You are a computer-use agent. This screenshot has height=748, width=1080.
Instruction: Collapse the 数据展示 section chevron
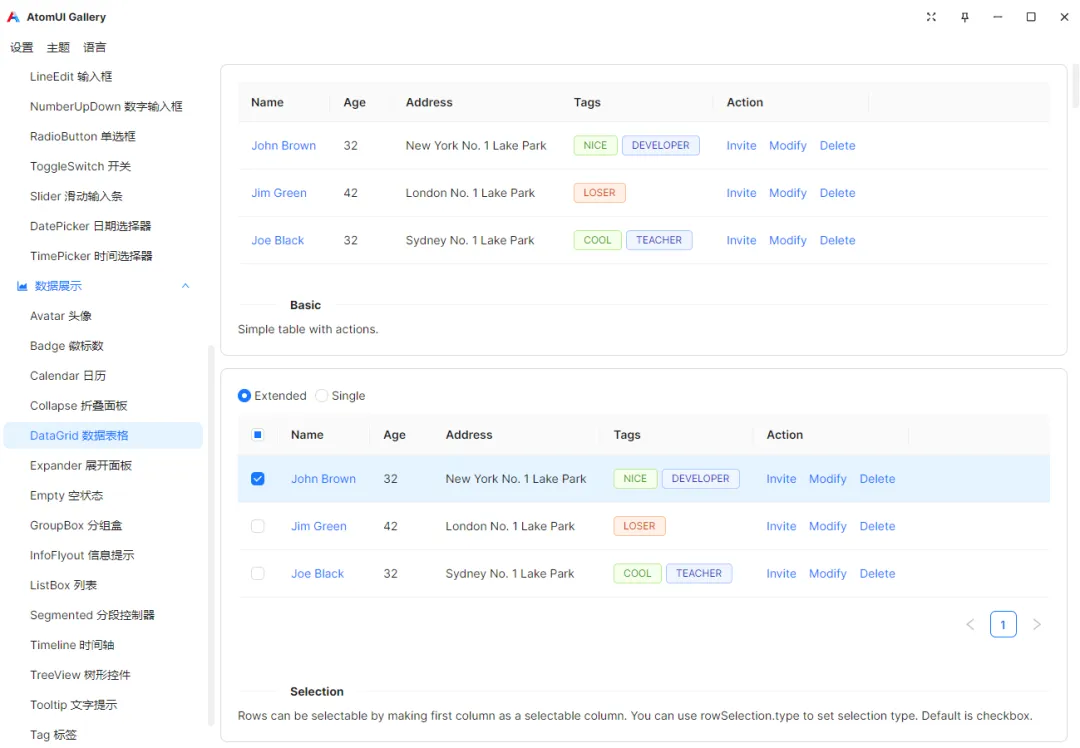tap(185, 286)
